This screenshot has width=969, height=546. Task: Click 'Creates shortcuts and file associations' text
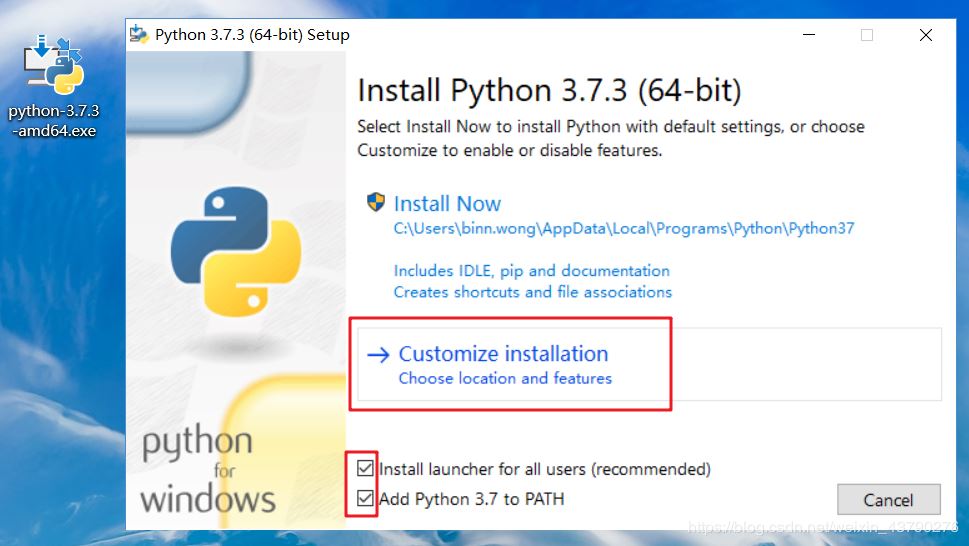pos(533,292)
